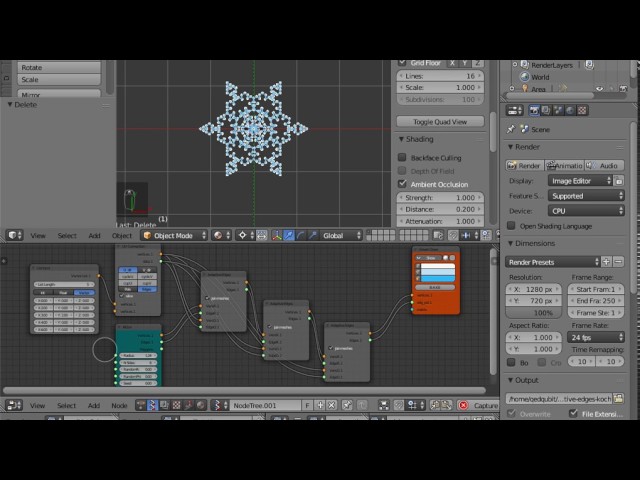Open Render properties camera tab

(x=533, y=110)
